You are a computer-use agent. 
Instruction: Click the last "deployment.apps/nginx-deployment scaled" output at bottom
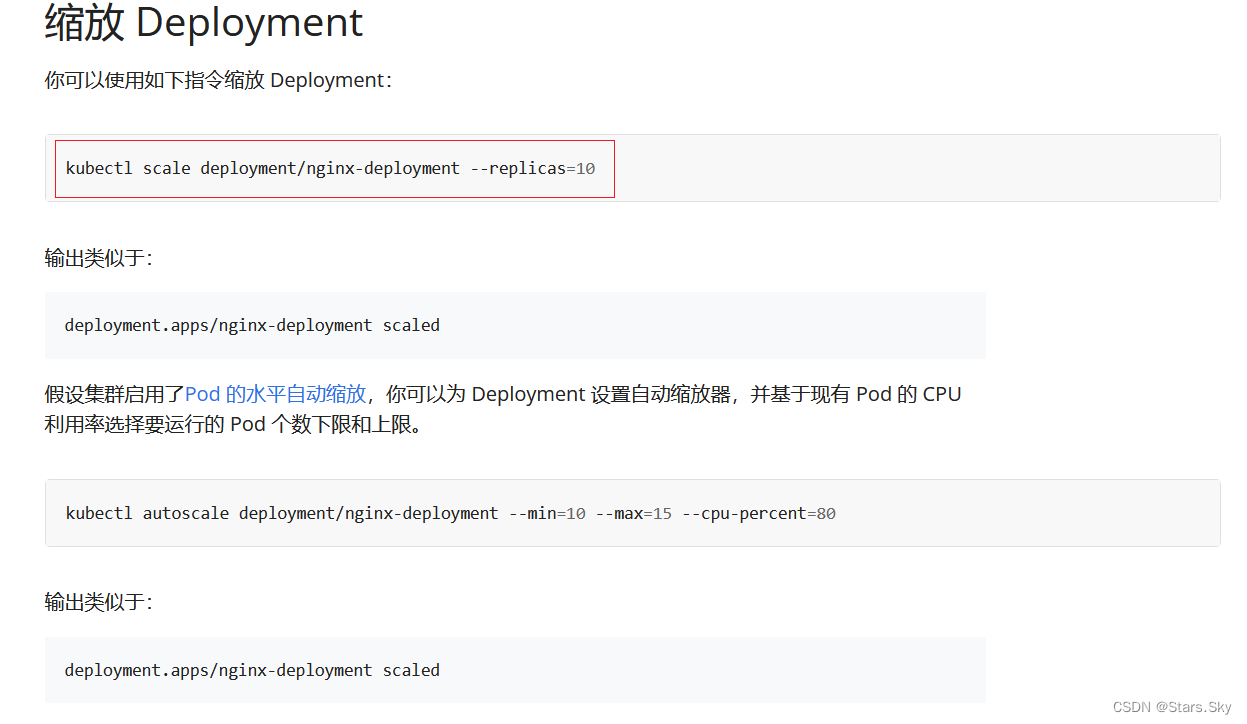point(252,670)
